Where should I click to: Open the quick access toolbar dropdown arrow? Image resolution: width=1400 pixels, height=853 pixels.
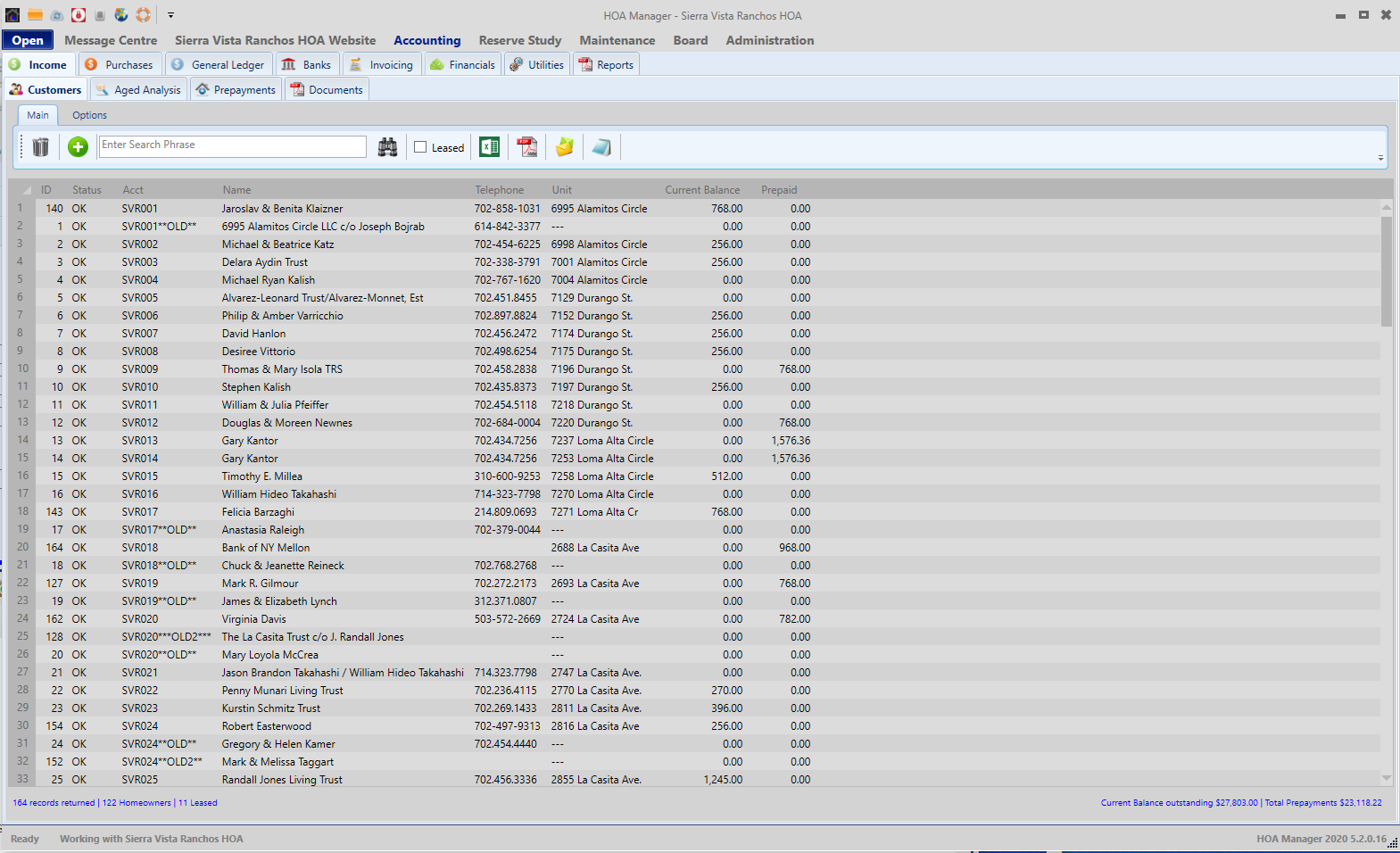(x=170, y=15)
